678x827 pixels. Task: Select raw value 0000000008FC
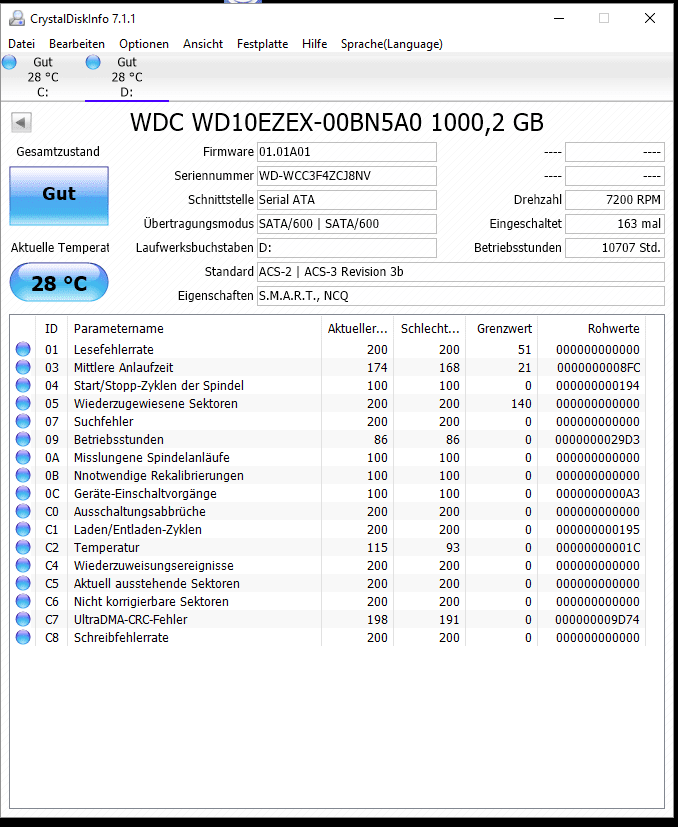pyautogui.click(x=598, y=368)
